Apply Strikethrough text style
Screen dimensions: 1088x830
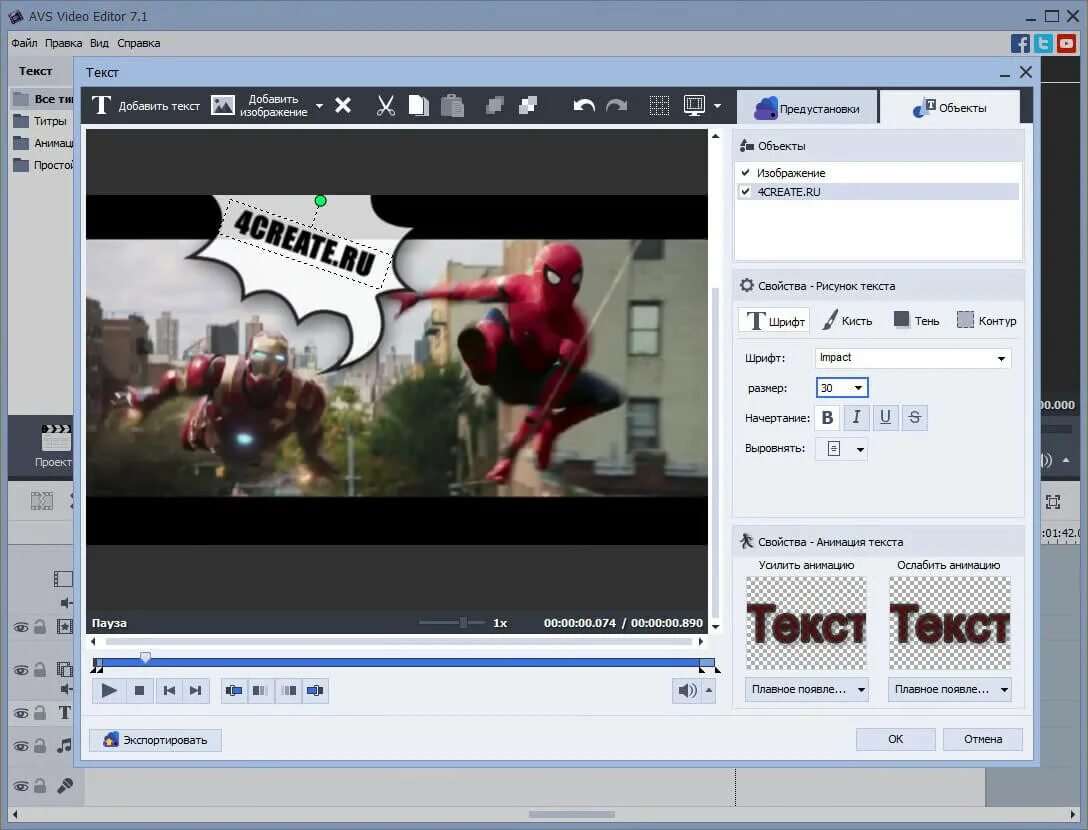point(915,418)
